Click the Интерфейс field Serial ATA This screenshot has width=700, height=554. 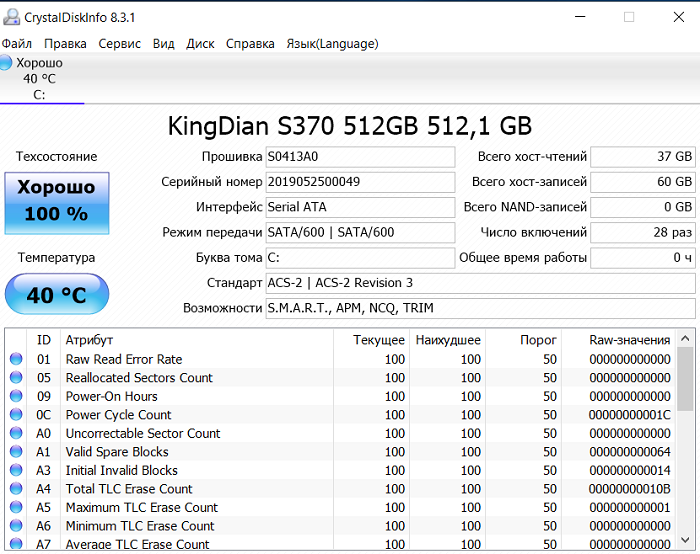point(360,207)
